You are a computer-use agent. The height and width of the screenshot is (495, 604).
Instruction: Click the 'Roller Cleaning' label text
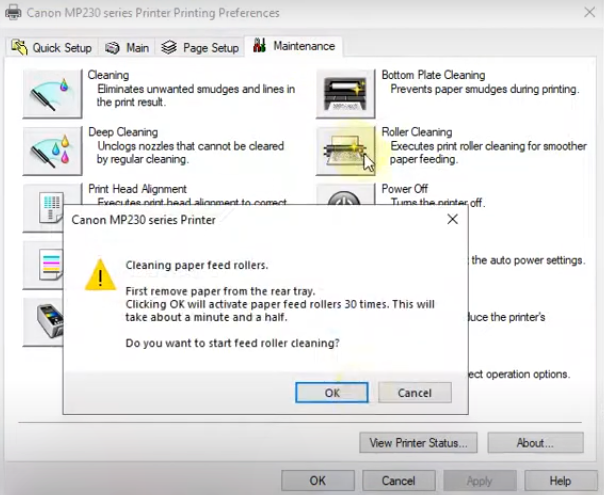[417, 132]
